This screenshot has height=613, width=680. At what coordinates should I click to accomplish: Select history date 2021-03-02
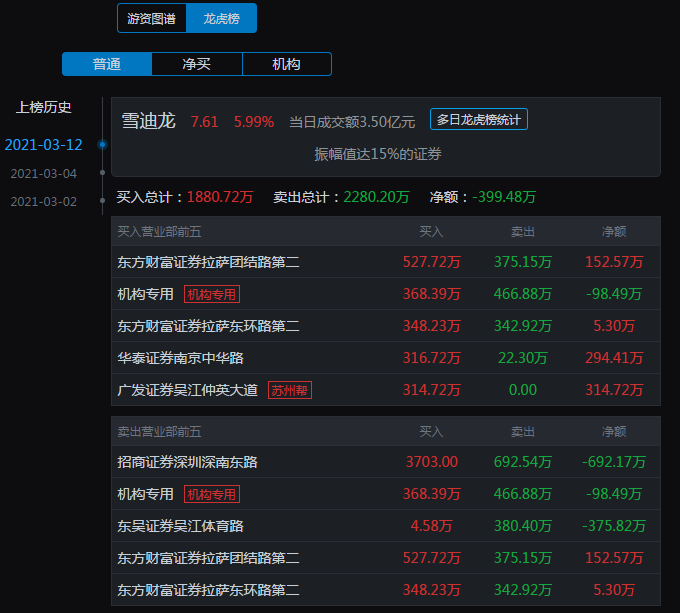click(43, 202)
